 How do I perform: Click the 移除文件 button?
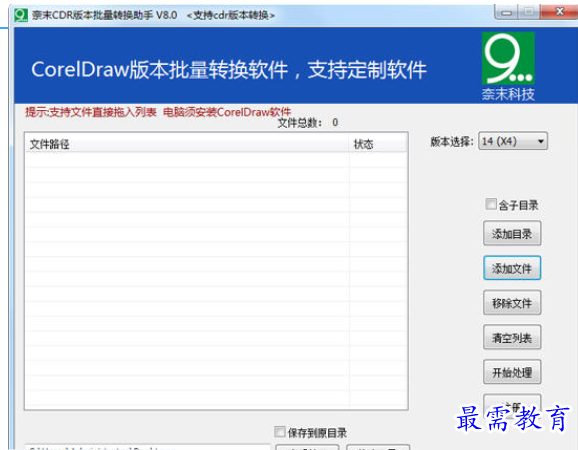[x=512, y=303]
